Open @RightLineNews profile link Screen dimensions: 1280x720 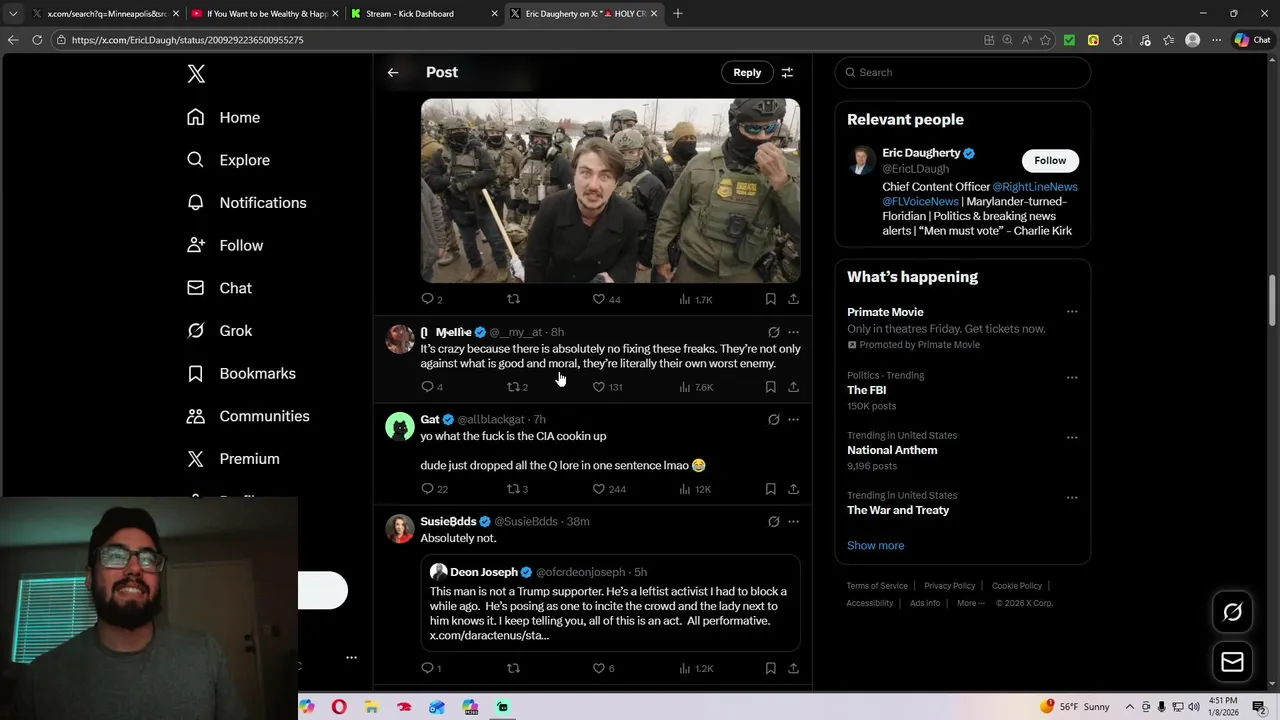point(1035,187)
